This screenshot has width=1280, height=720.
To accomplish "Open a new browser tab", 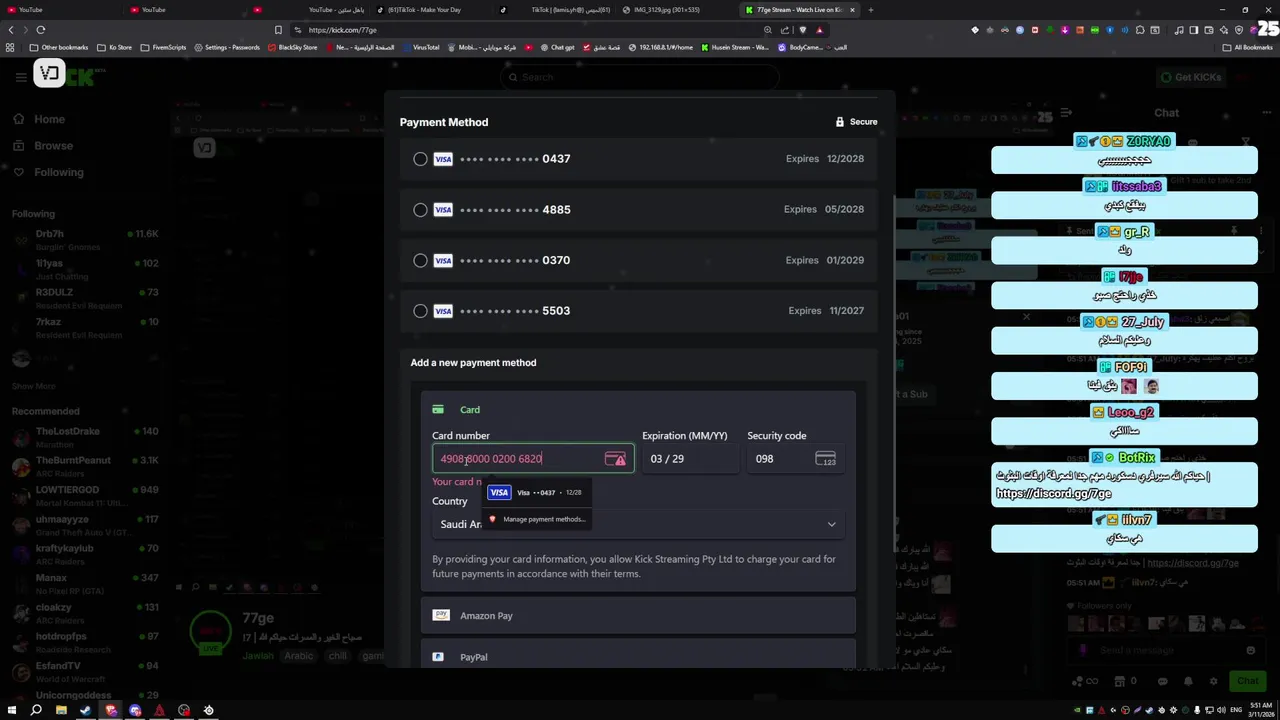I will pos(870,10).
